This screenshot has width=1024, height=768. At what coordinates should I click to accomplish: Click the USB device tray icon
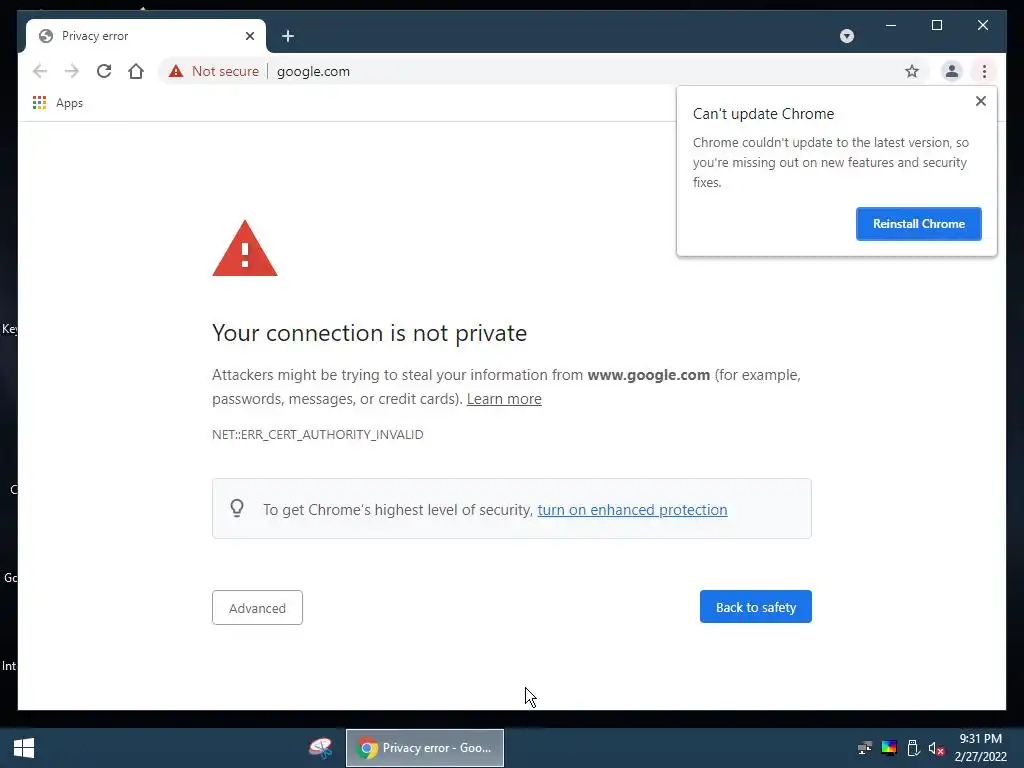[x=913, y=748]
